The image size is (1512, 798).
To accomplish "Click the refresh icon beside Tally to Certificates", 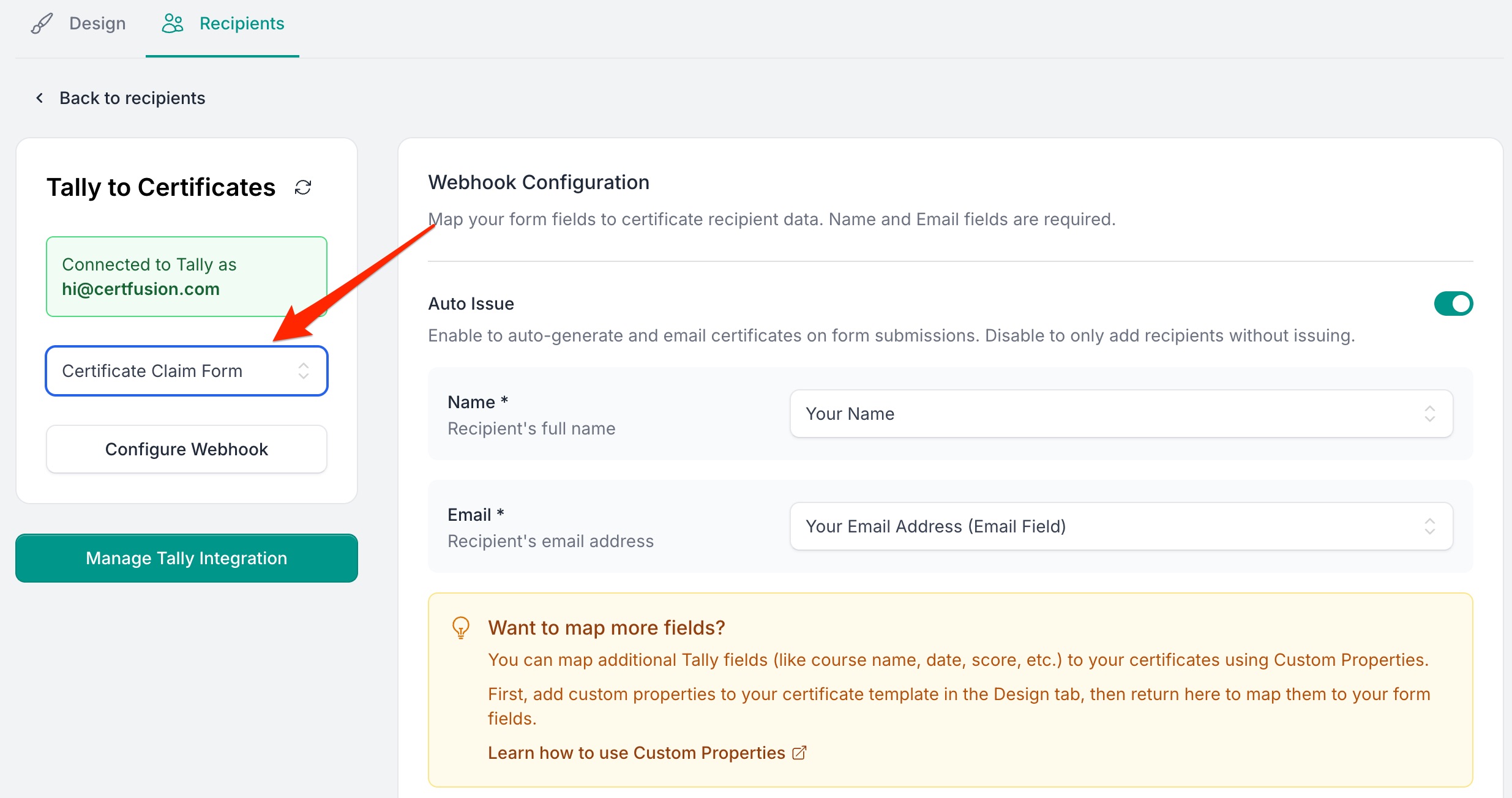I will tap(303, 187).
